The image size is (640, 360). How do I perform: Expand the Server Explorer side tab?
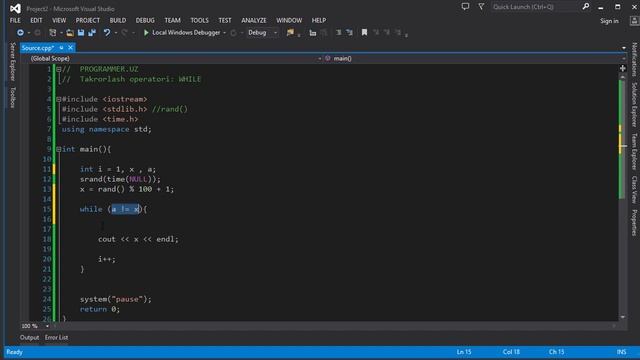coord(13,61)
